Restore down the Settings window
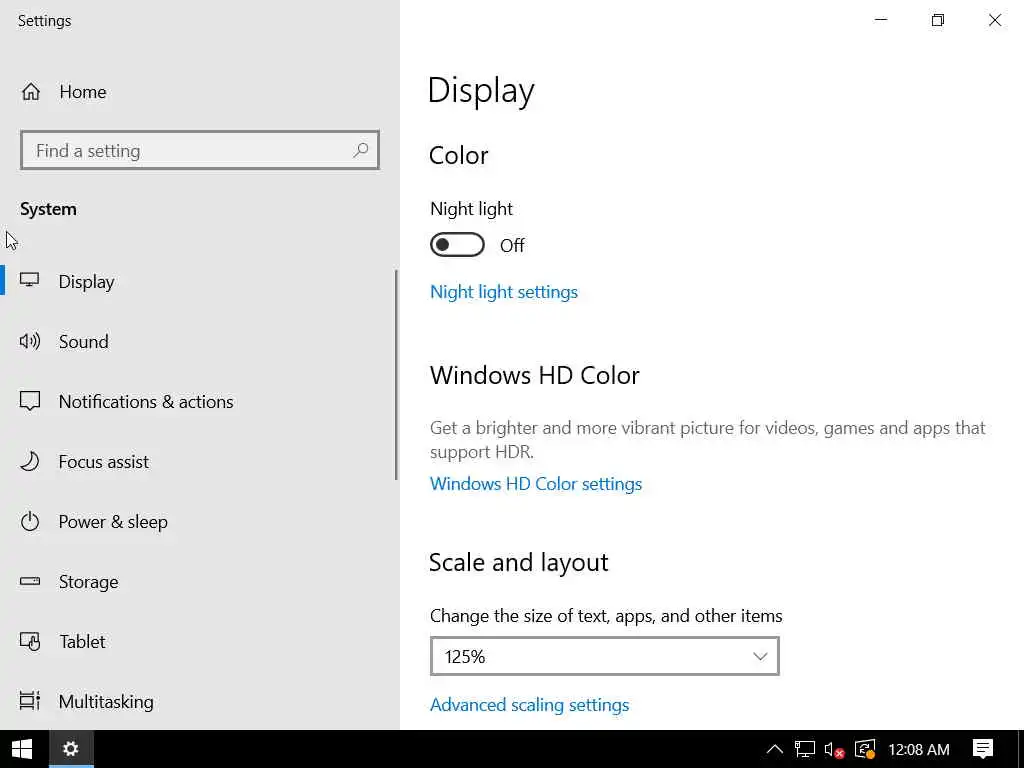Screen dimensions: 1024x768 [938, 20]
